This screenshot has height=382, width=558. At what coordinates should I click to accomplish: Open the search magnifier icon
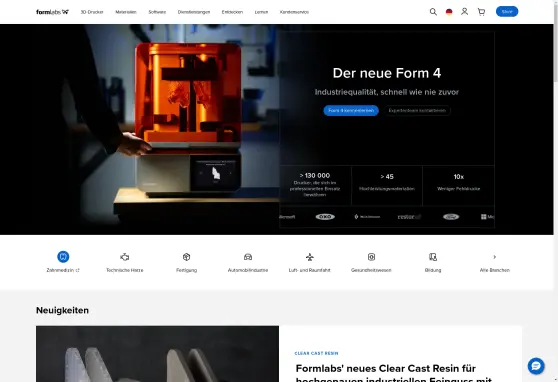click(433, 12)
